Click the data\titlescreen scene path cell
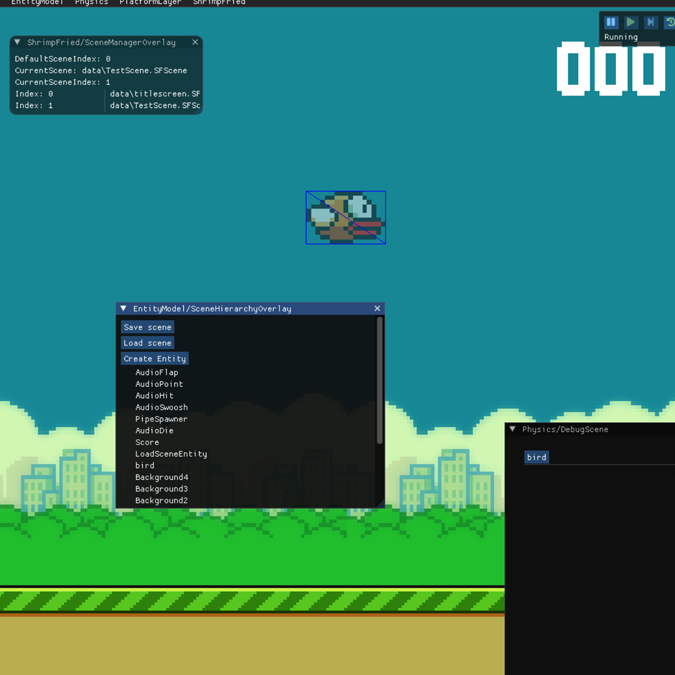The width and height of the screenshot is (675, 675). pos(155,93)
